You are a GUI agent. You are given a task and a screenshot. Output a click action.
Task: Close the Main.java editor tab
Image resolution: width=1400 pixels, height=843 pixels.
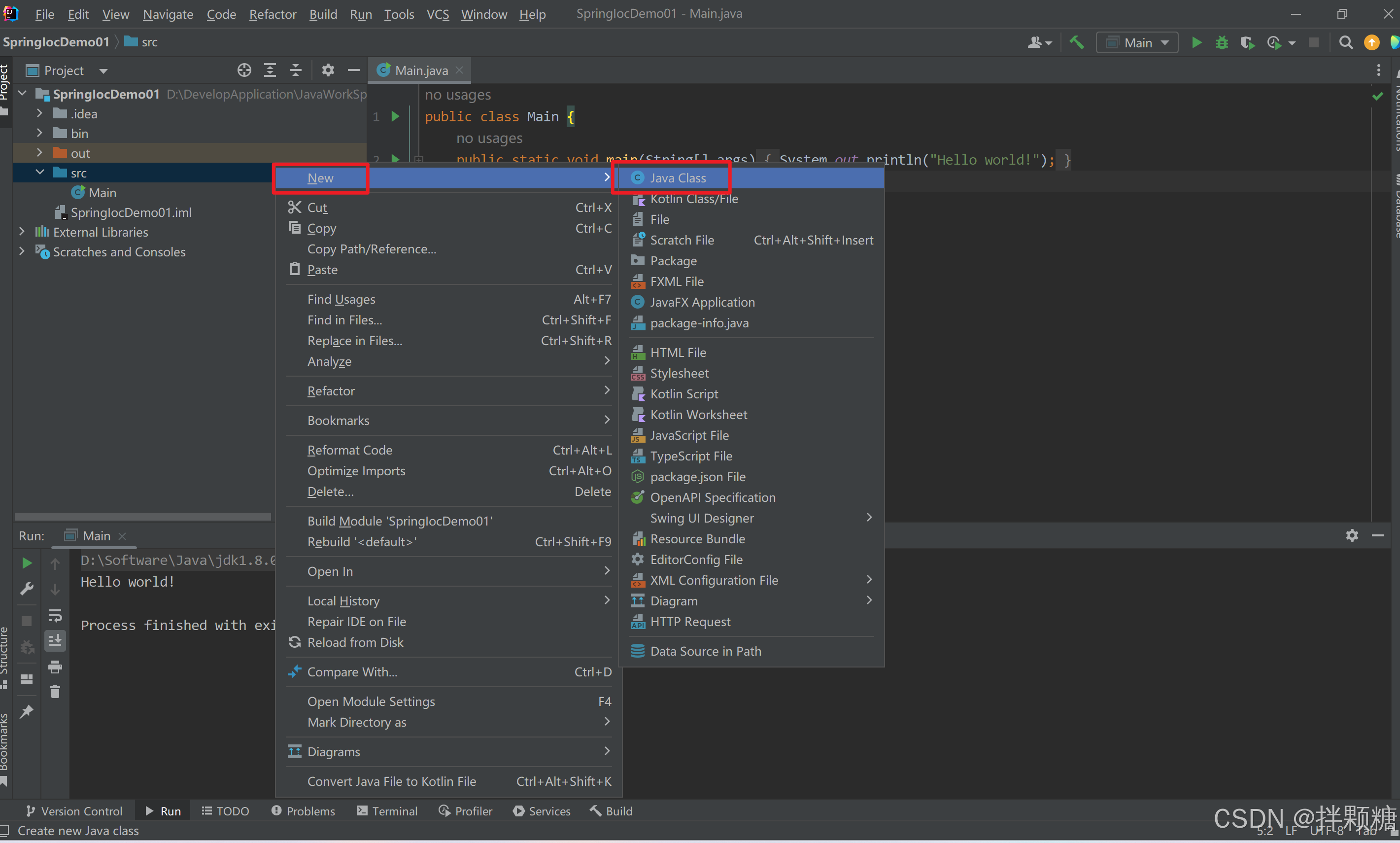pos(459,70)
